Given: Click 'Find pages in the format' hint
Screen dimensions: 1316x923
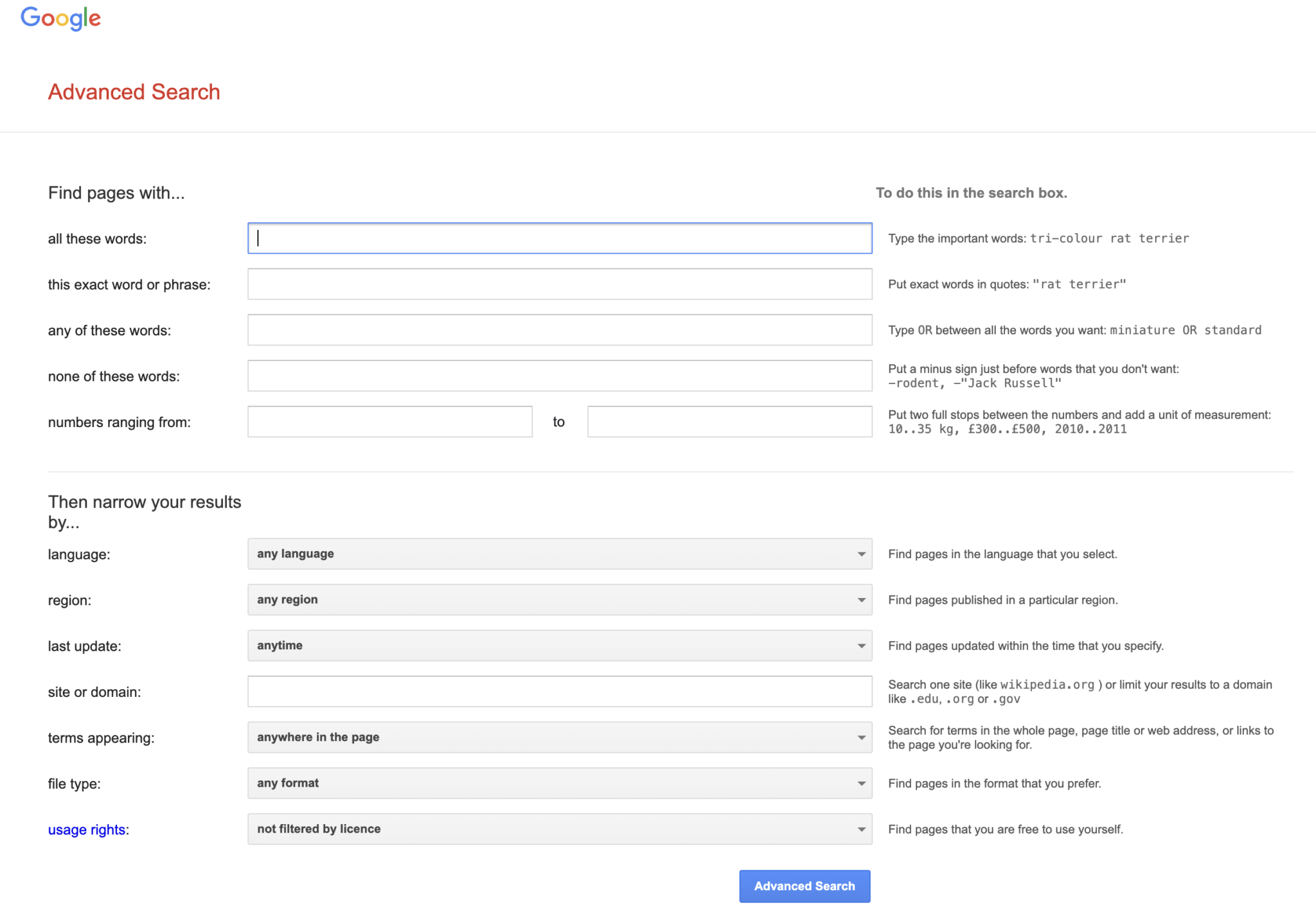Looking at the screenshot, I should [x=994, y=784].
